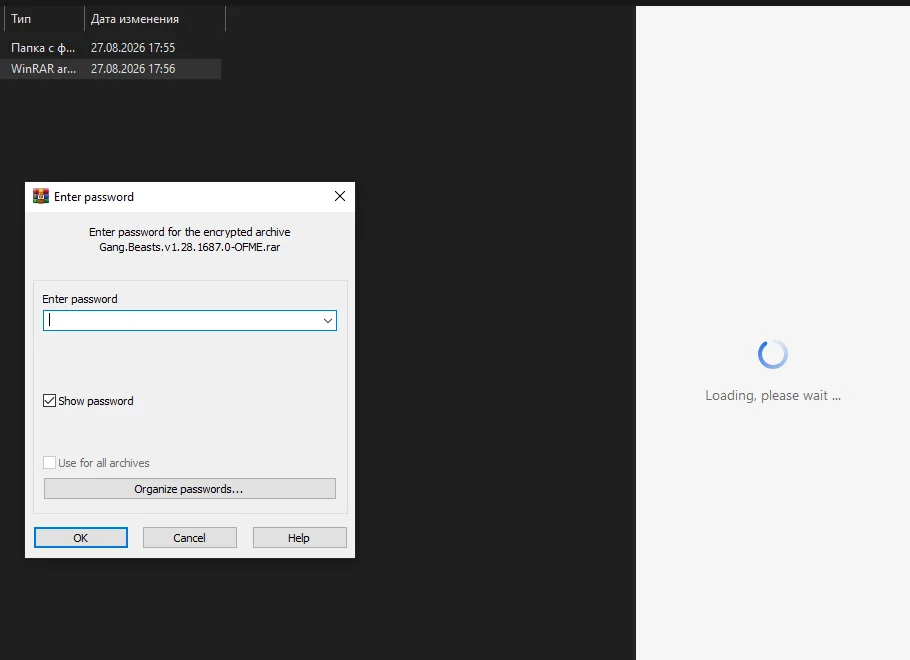Image resolution: width=910 pixels, height=660 pixels.
Task: Sort file list by Тип column
Action: 44,19
